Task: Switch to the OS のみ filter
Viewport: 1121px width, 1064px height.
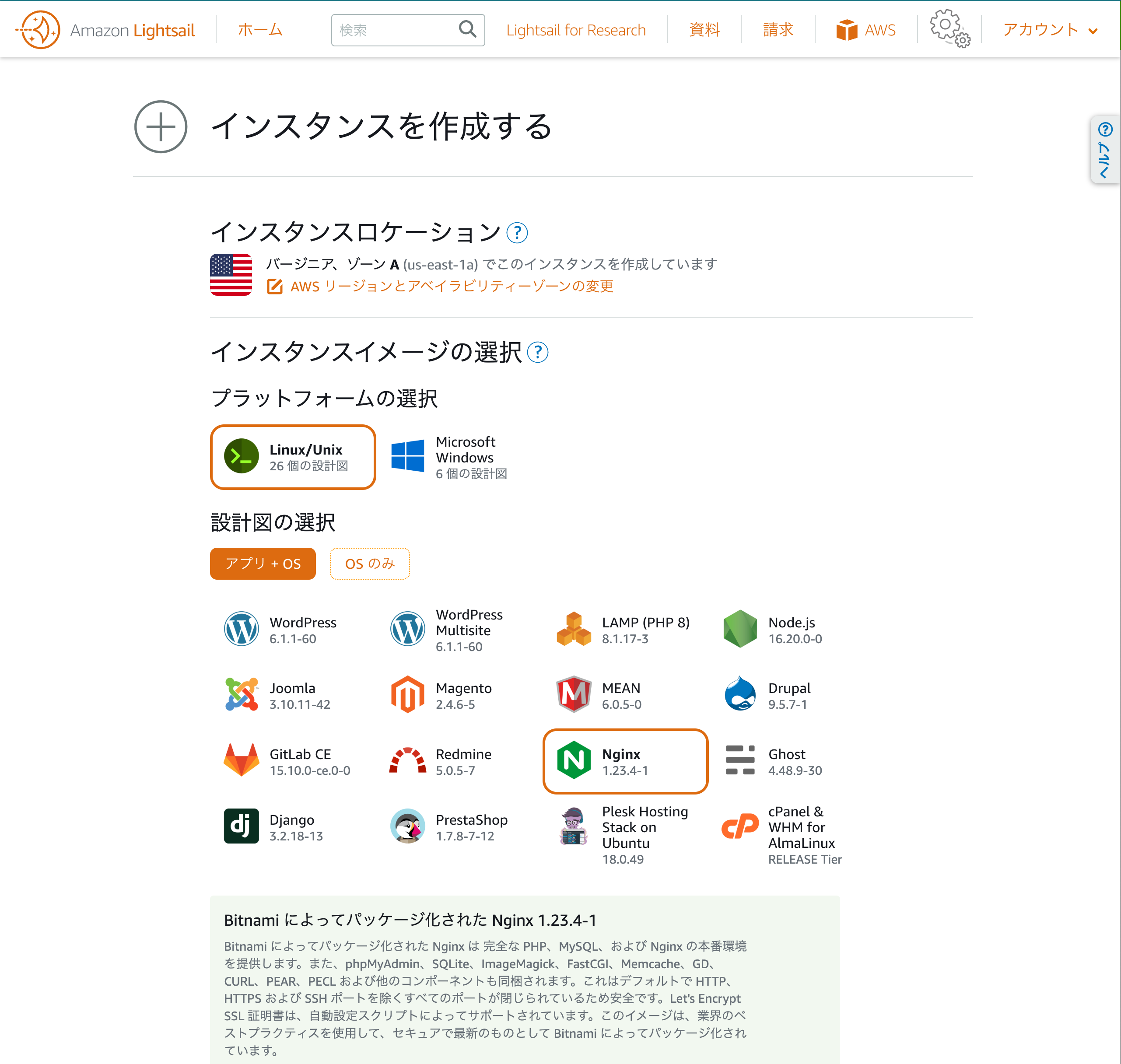Action: (369, 563)
